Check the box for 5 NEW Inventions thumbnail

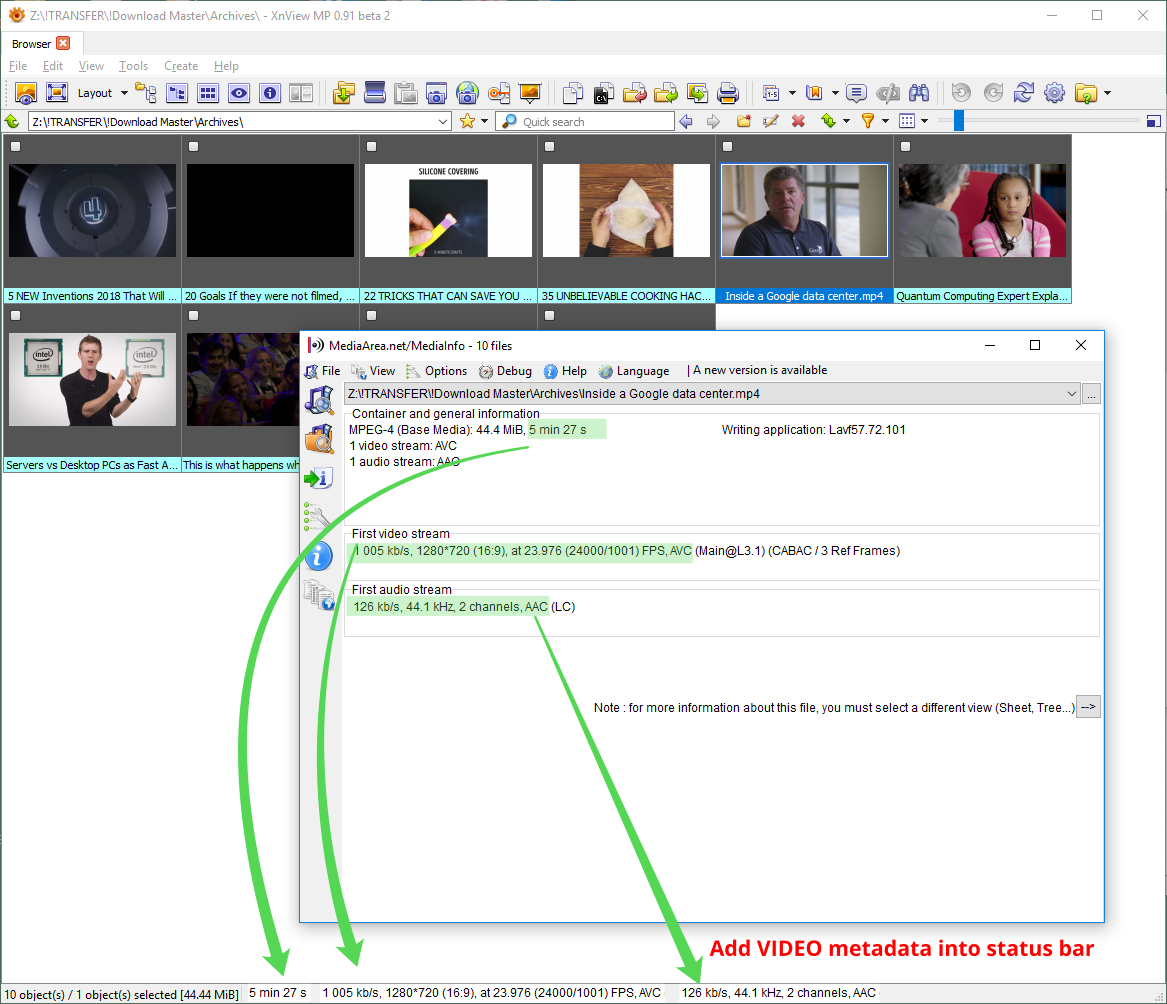tap(16, 147)
